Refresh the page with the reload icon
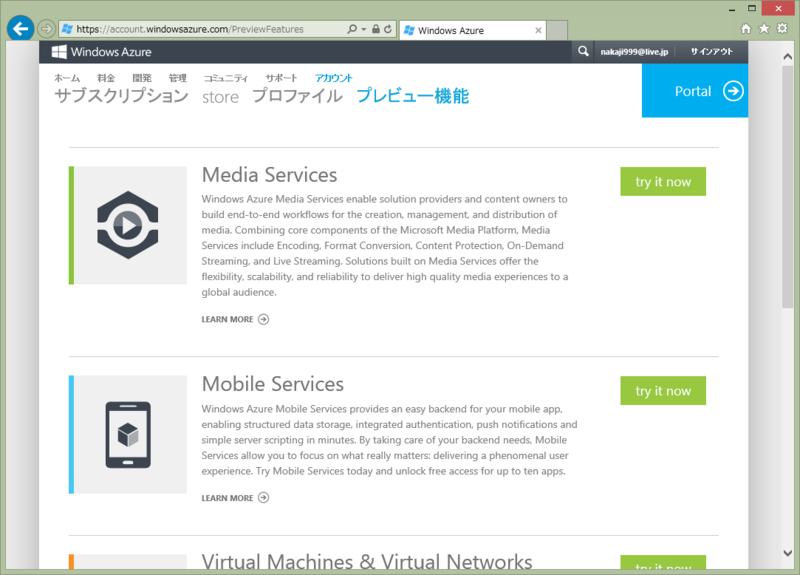Image resolution: width=800 pixels, height=575 pixels. (388, 29)
